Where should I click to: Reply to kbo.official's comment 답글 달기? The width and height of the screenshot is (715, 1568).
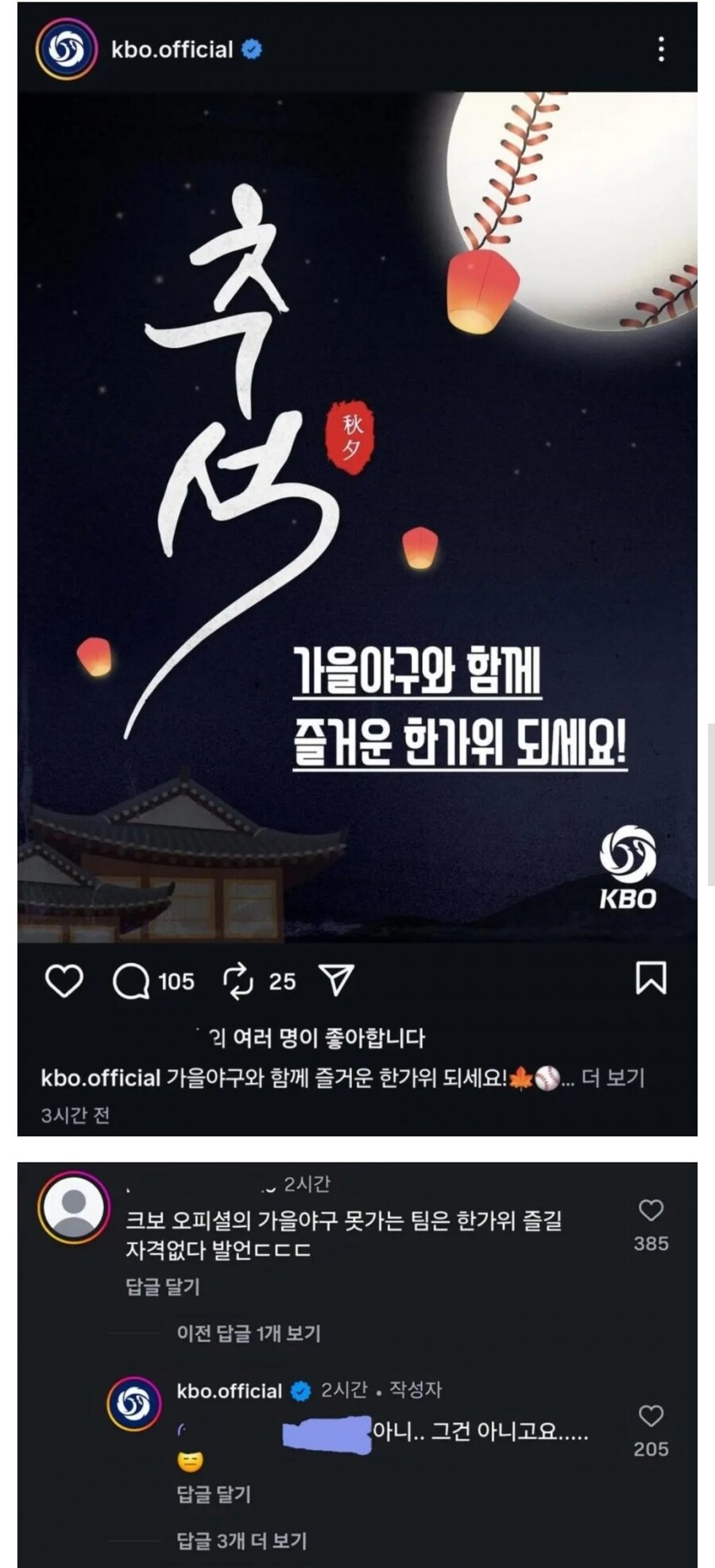tap(214, 1494)
